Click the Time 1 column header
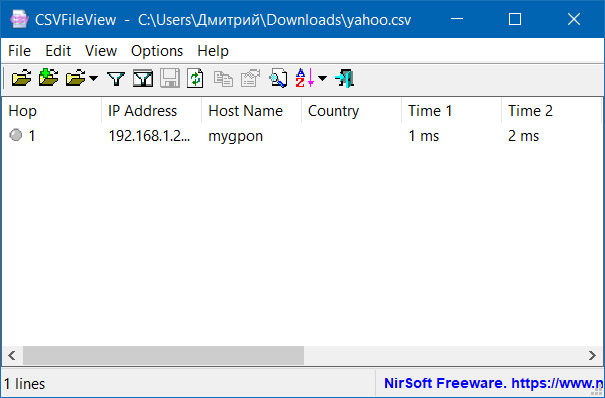This screenshot has height=398, width=605. click(451, 111)
